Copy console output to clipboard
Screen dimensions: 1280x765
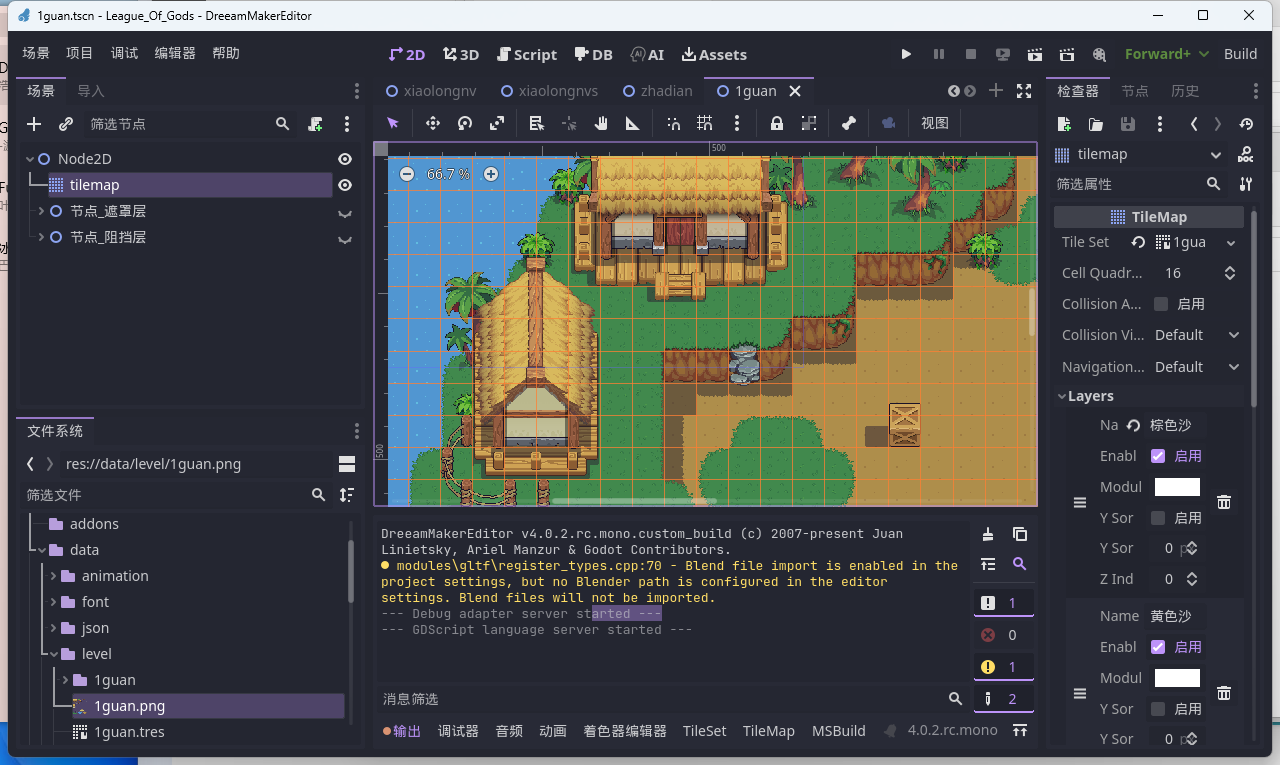point(1019,534)
